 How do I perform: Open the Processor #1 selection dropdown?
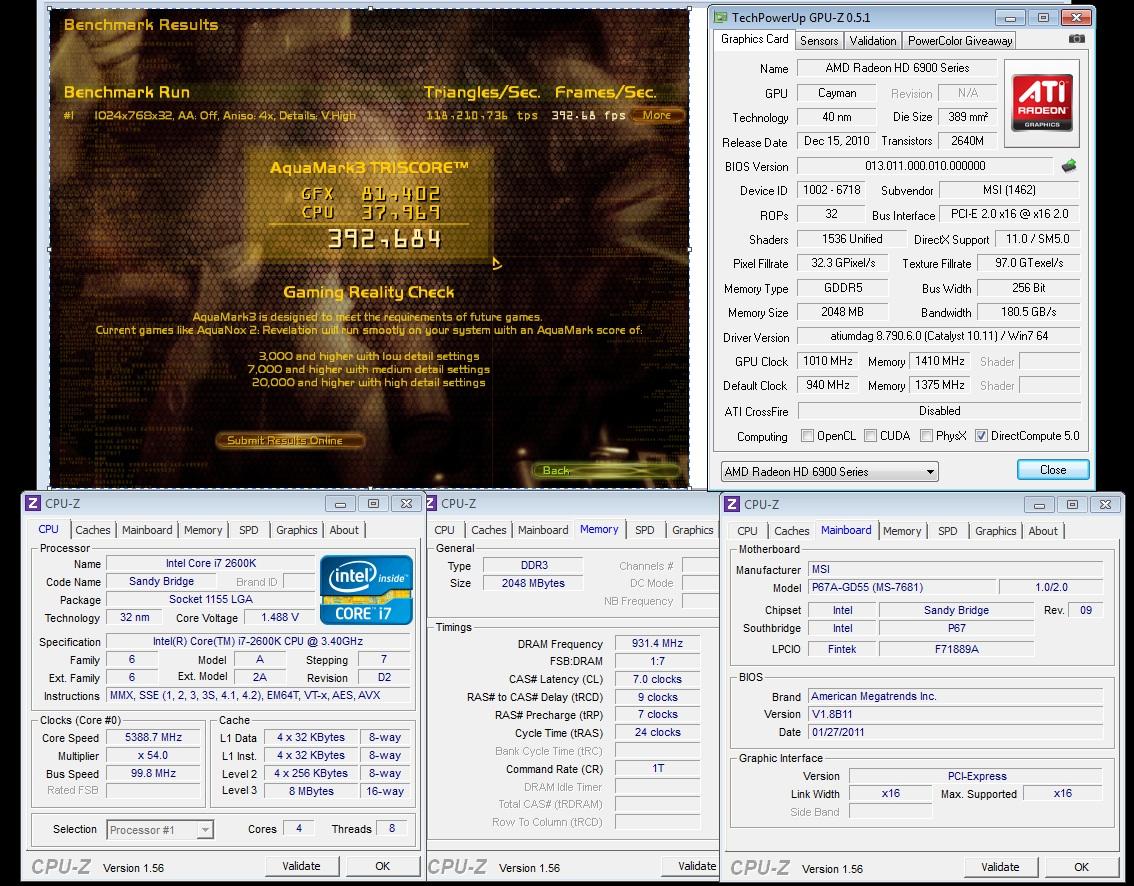click(x=160, y=830)
